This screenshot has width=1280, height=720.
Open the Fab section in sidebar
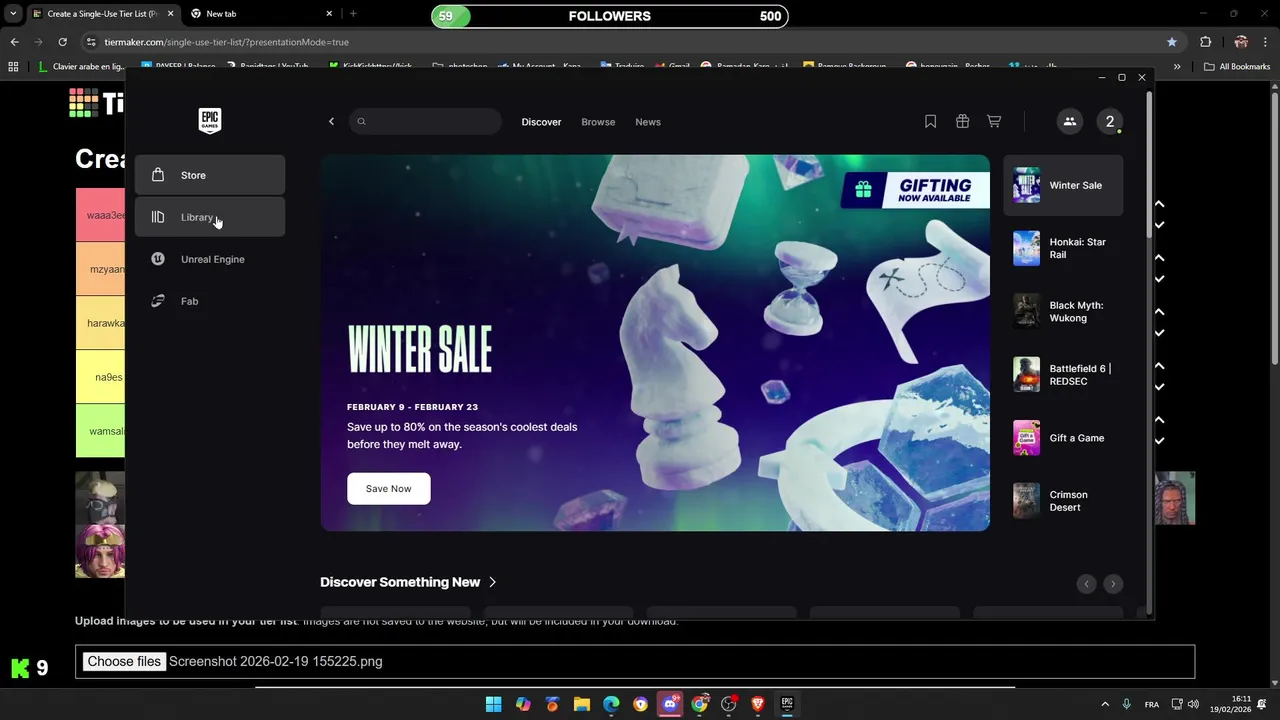coord(210,301)
